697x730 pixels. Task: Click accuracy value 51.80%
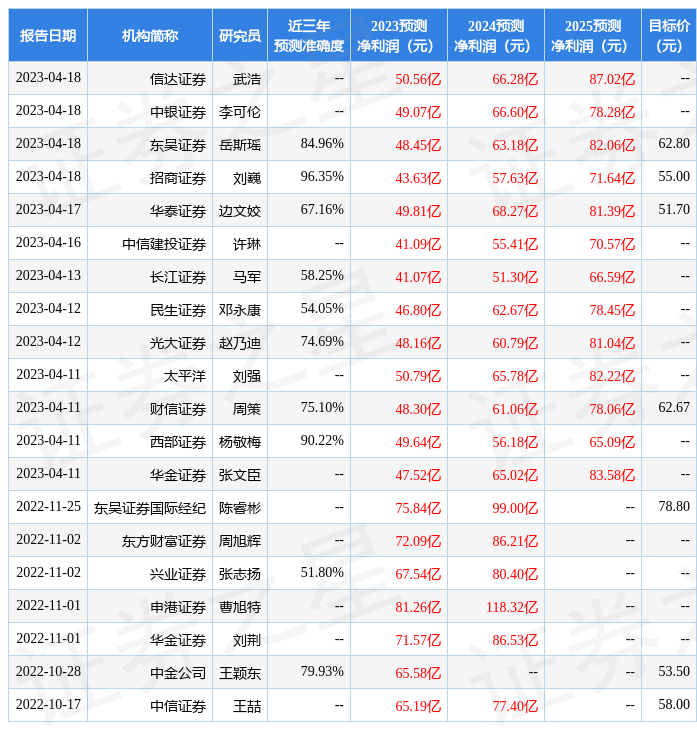tap(322, 573)
